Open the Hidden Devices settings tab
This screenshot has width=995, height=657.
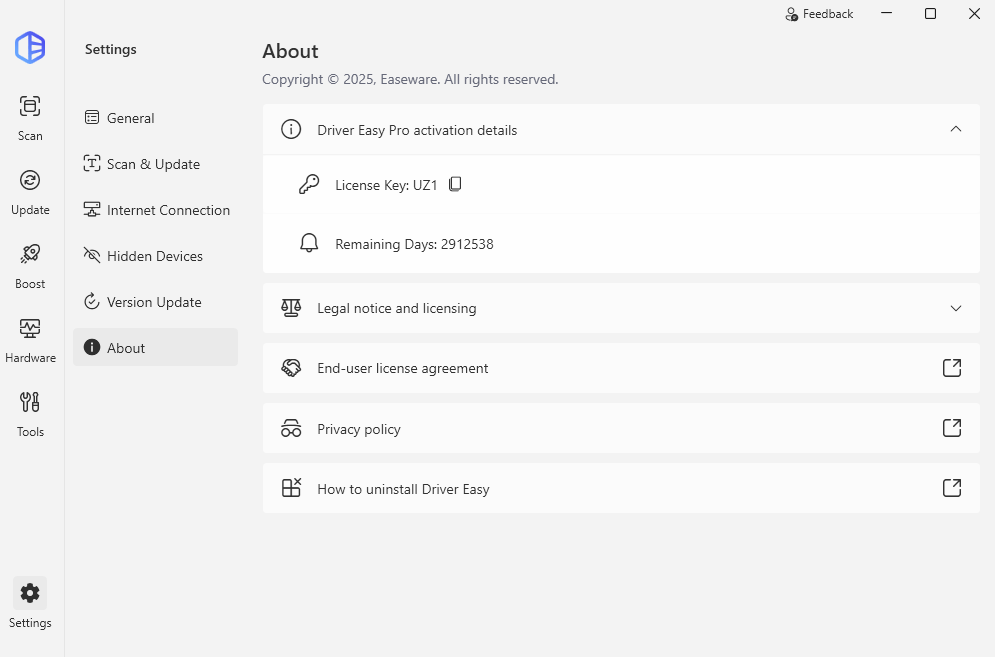coord(154,256)
